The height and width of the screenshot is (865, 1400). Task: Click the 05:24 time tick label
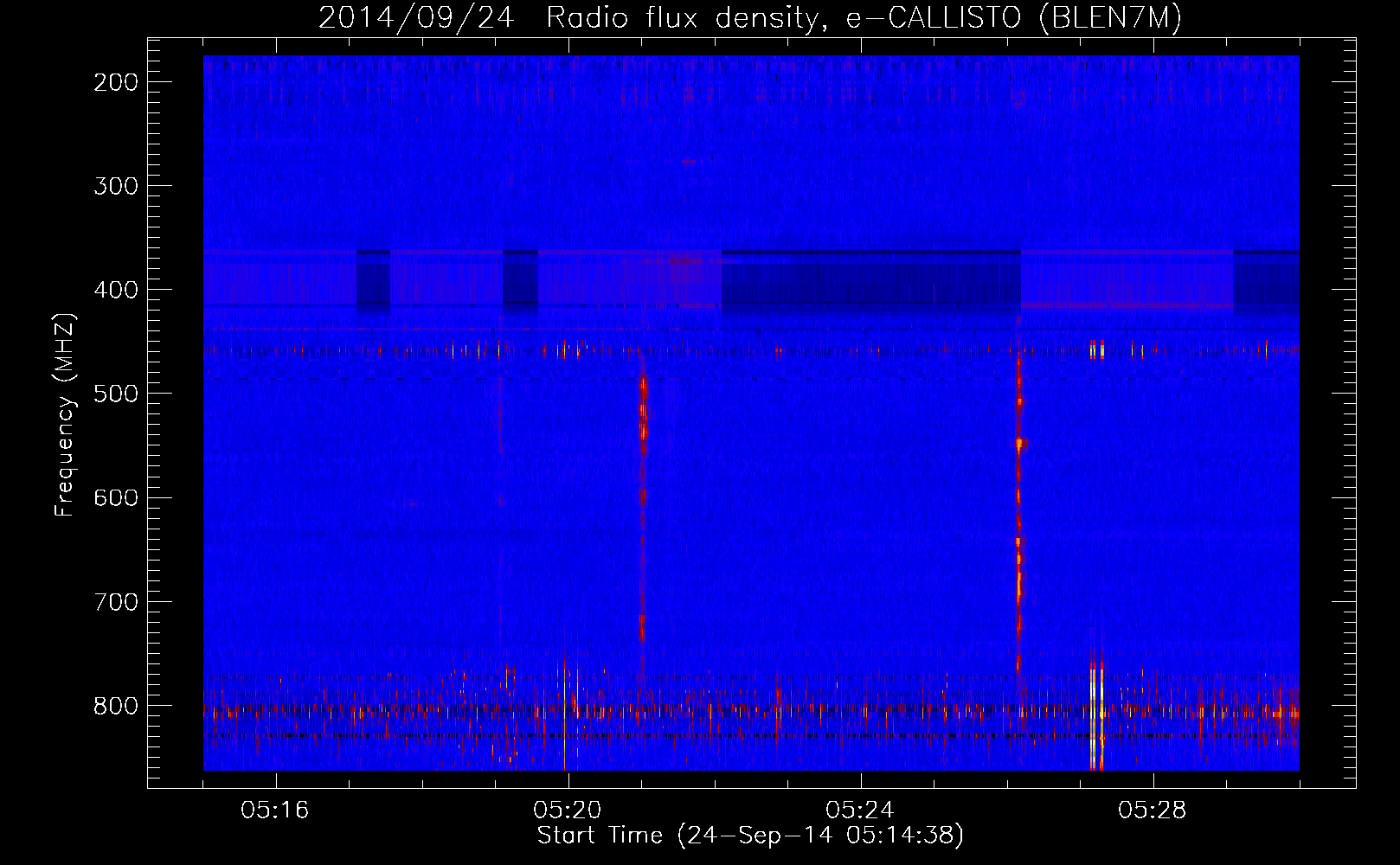click(860, 811)
